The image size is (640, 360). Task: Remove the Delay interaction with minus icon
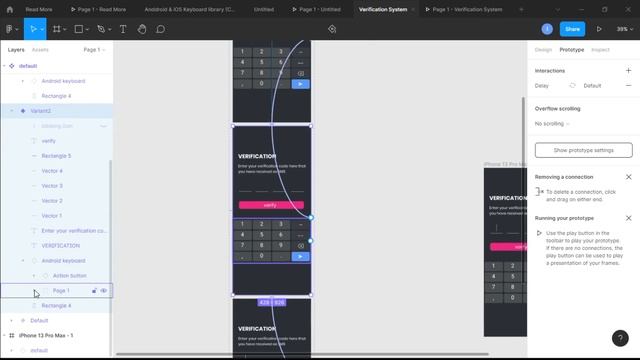629,86
